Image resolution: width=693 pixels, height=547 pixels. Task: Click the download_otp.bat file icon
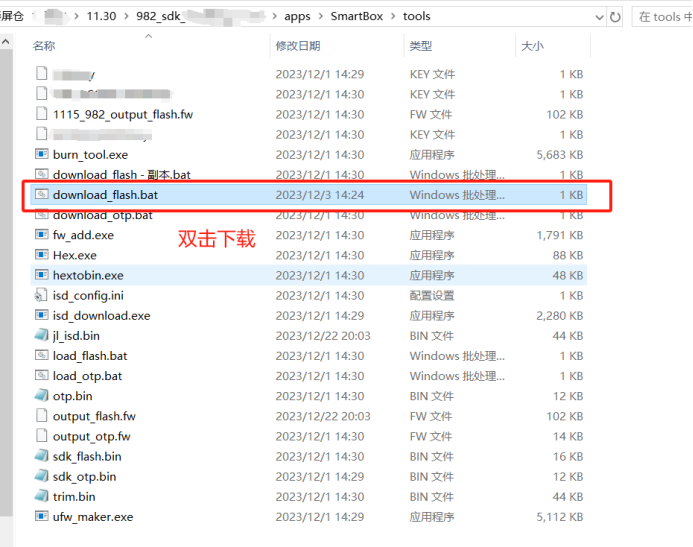coord(42,215)
